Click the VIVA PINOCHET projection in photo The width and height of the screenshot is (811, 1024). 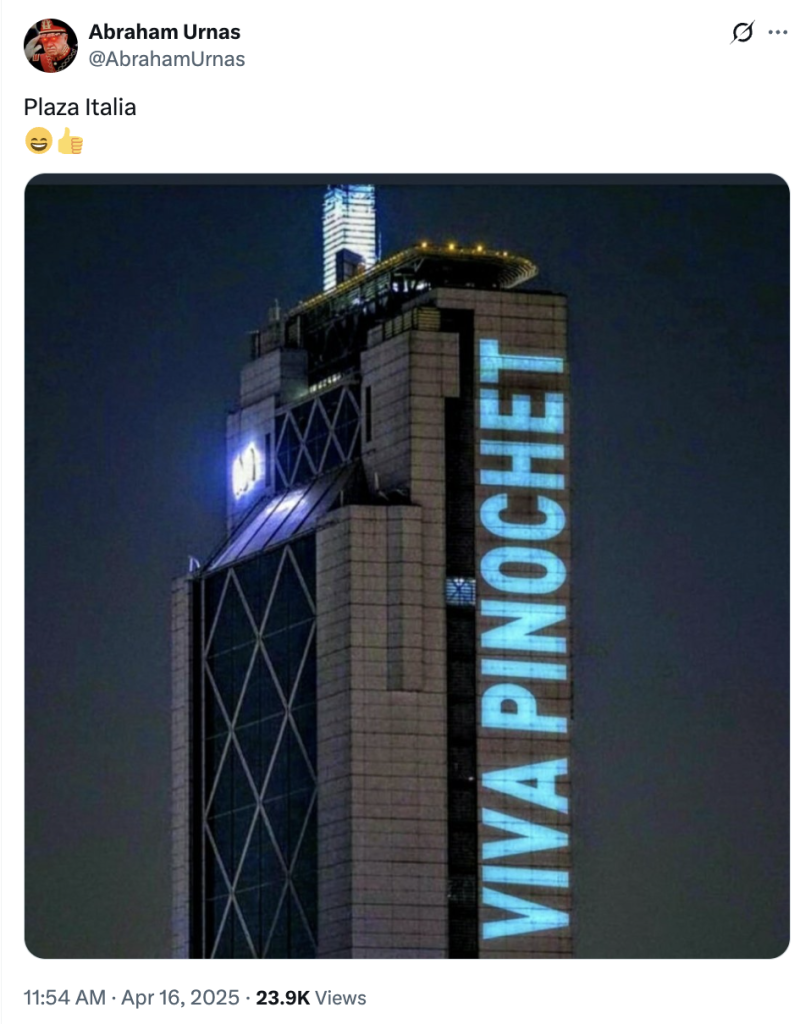[x=523, y=639]
